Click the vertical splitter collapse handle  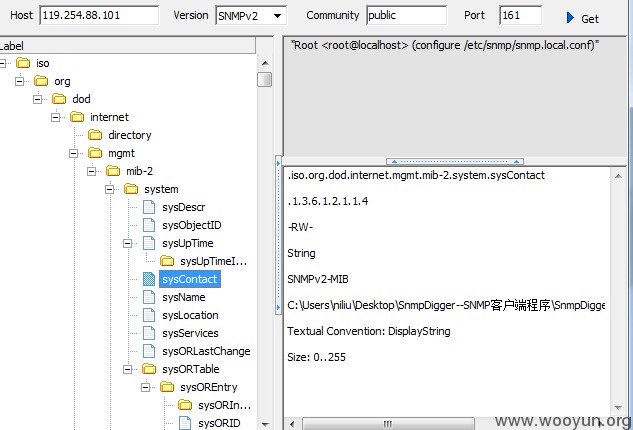point(278,235)
